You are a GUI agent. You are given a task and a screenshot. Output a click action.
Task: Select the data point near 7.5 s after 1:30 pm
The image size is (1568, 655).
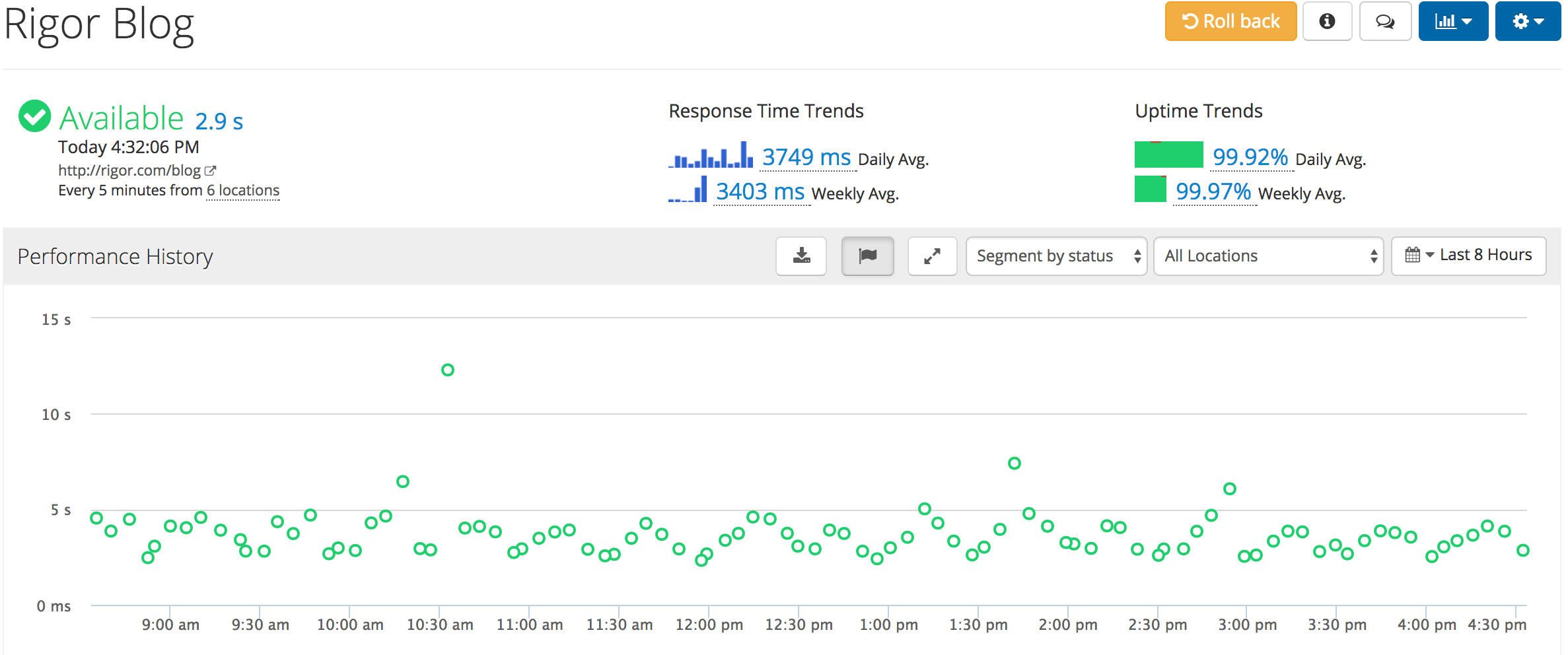(1015, 464)
